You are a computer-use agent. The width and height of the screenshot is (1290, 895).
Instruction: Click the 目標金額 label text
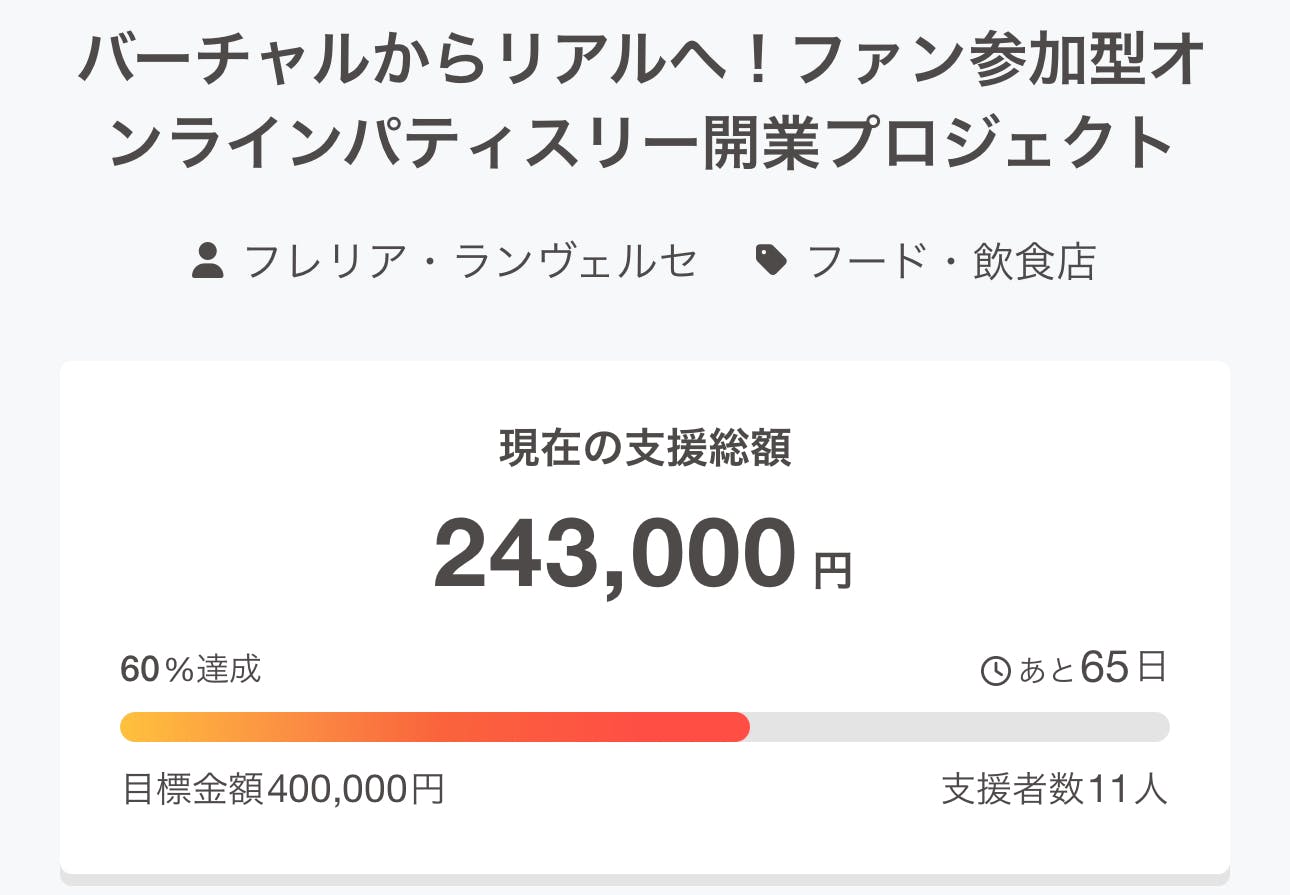194,790
